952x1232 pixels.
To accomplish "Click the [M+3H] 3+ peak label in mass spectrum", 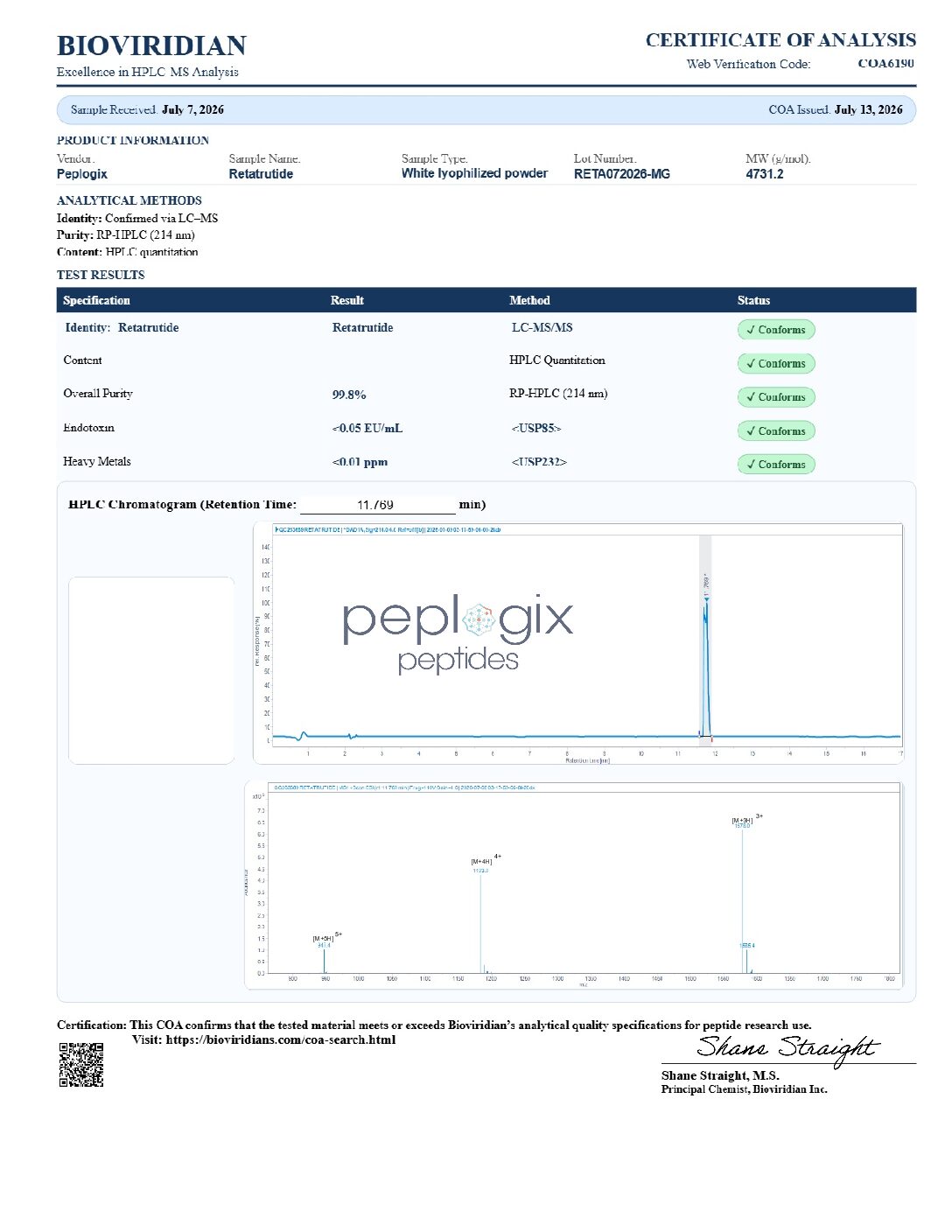I will pyautogui.click(x=746, y=819).
